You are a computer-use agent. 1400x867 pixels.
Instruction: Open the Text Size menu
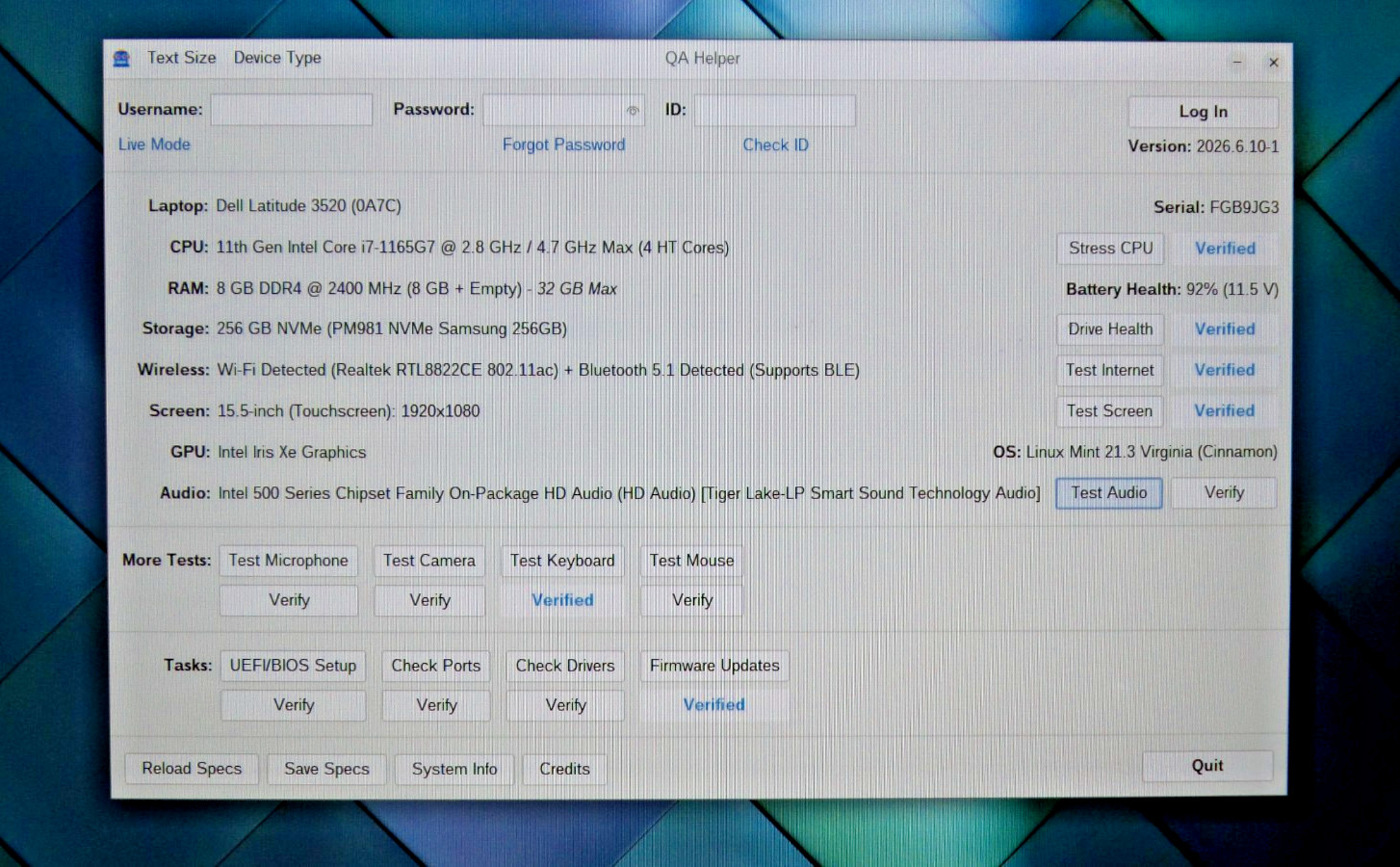pyautogui.click(x=181, y=58)
